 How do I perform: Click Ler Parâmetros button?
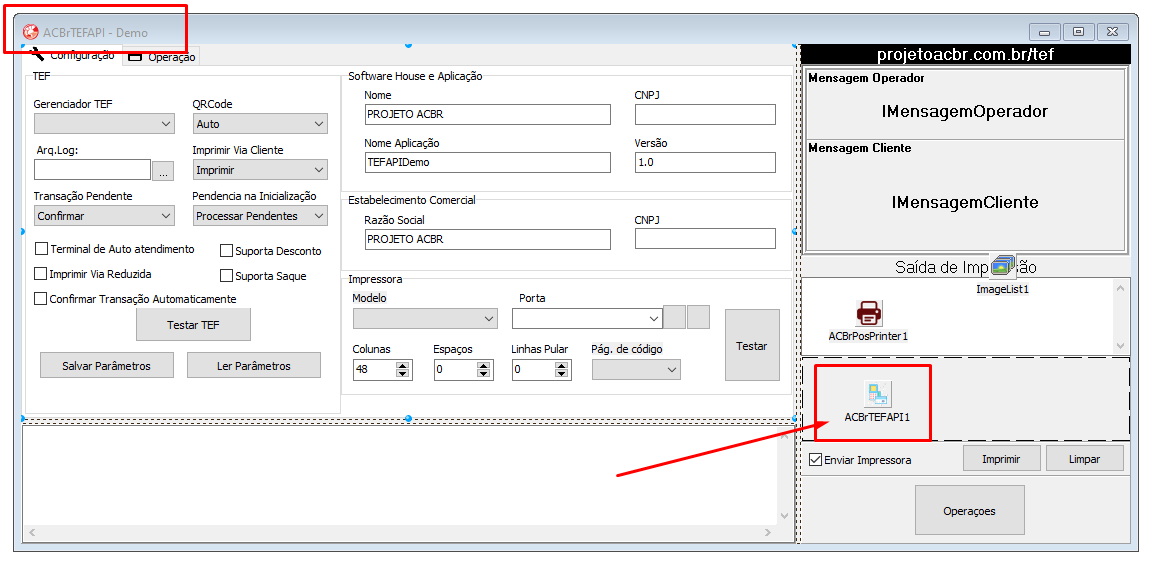tap(254, 365)
